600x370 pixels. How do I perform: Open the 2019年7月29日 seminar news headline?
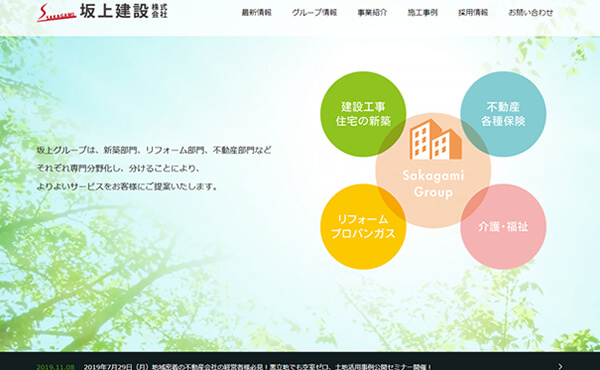(x=258, y=367)
